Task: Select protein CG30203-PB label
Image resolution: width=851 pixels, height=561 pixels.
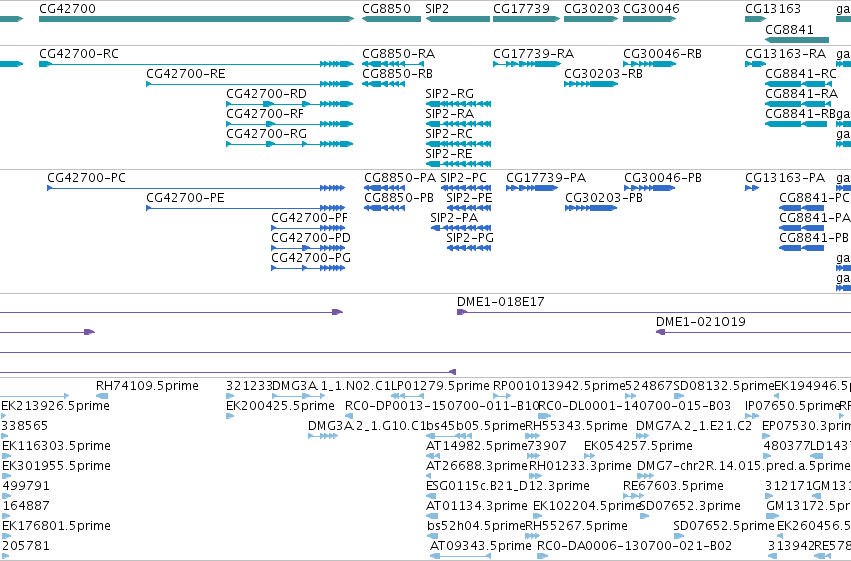Action: (x=604, y=198)
